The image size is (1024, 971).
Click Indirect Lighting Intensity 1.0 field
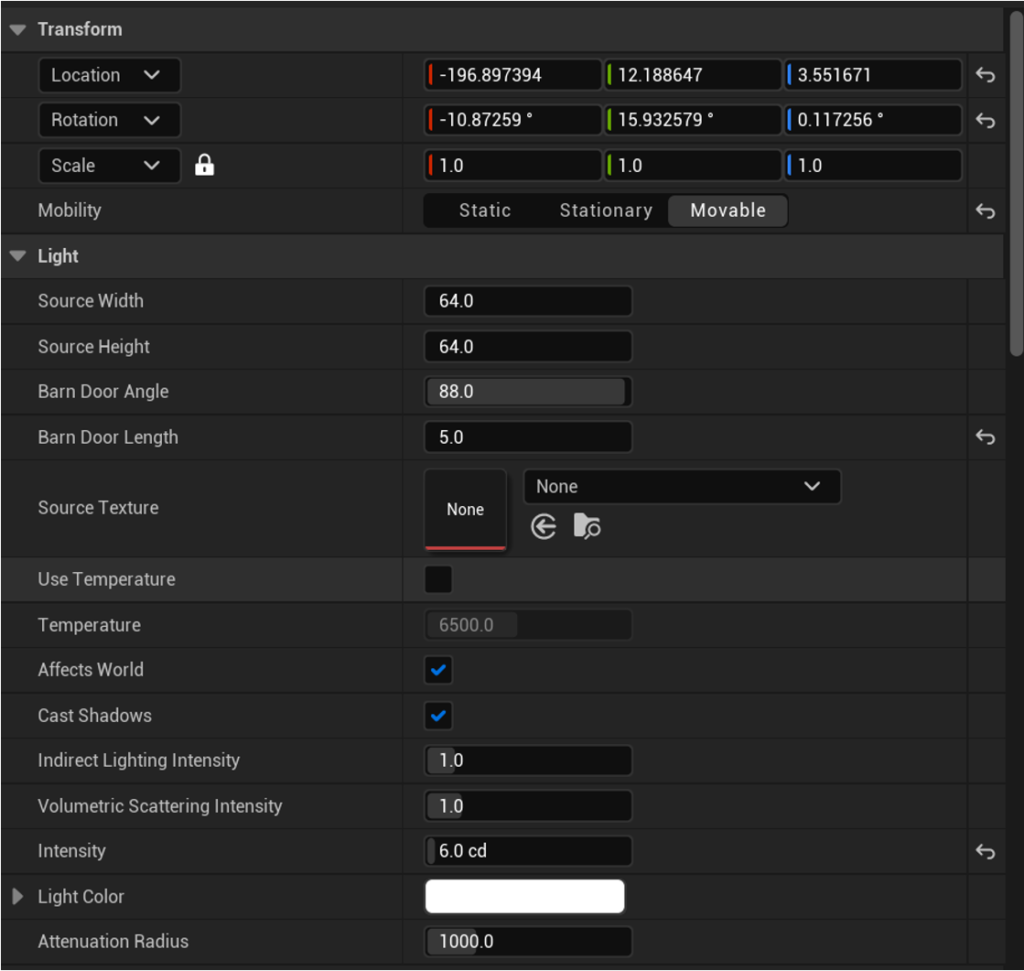click(528, 761)
